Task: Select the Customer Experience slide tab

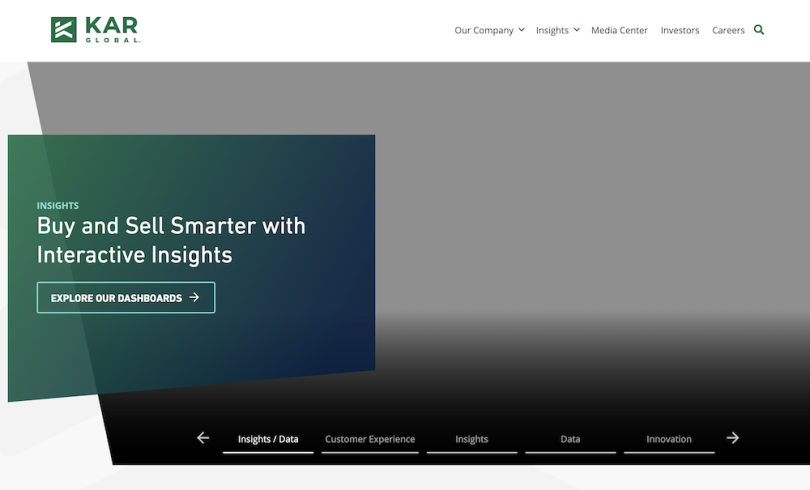Action: pos(370,439)
